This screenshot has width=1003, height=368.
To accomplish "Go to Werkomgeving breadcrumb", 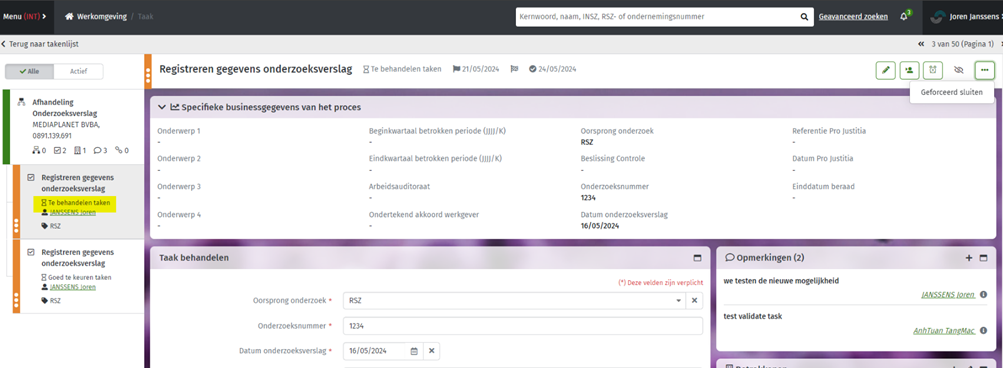I will pos(95,17).
